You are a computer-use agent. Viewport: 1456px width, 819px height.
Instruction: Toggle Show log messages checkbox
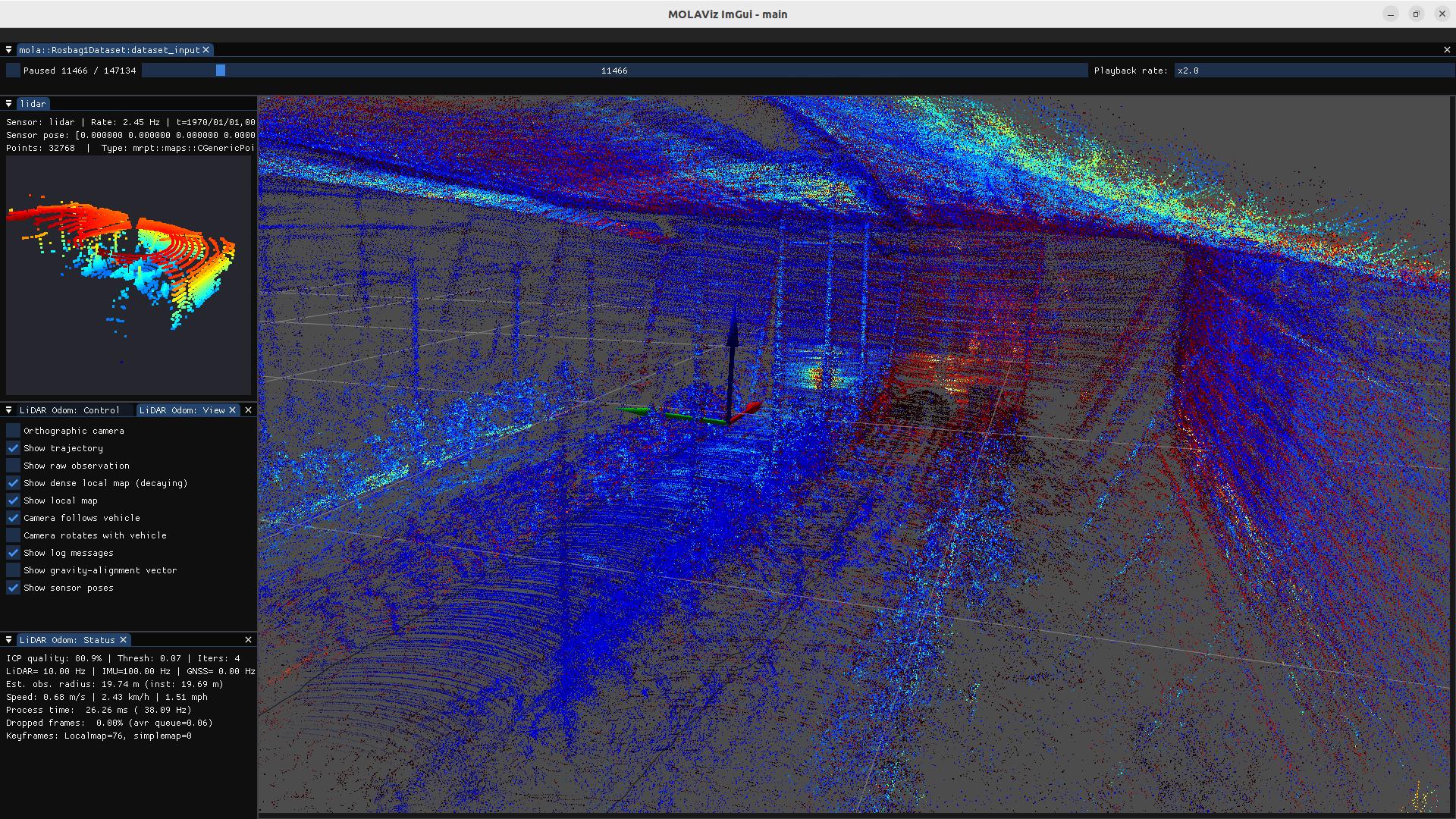click(x=13, y=553)
